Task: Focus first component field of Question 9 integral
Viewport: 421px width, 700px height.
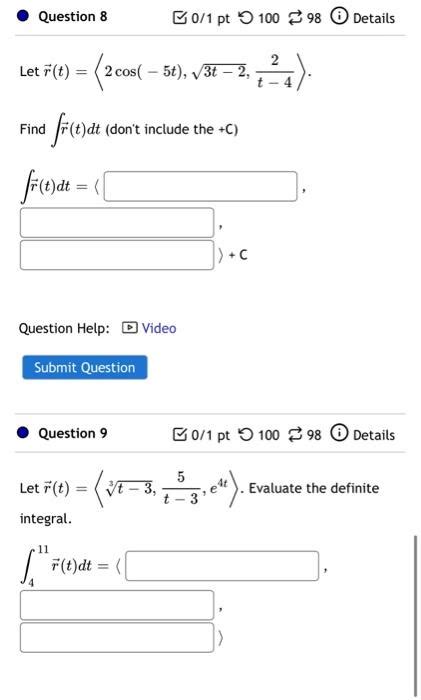Action: pos(222,566)
